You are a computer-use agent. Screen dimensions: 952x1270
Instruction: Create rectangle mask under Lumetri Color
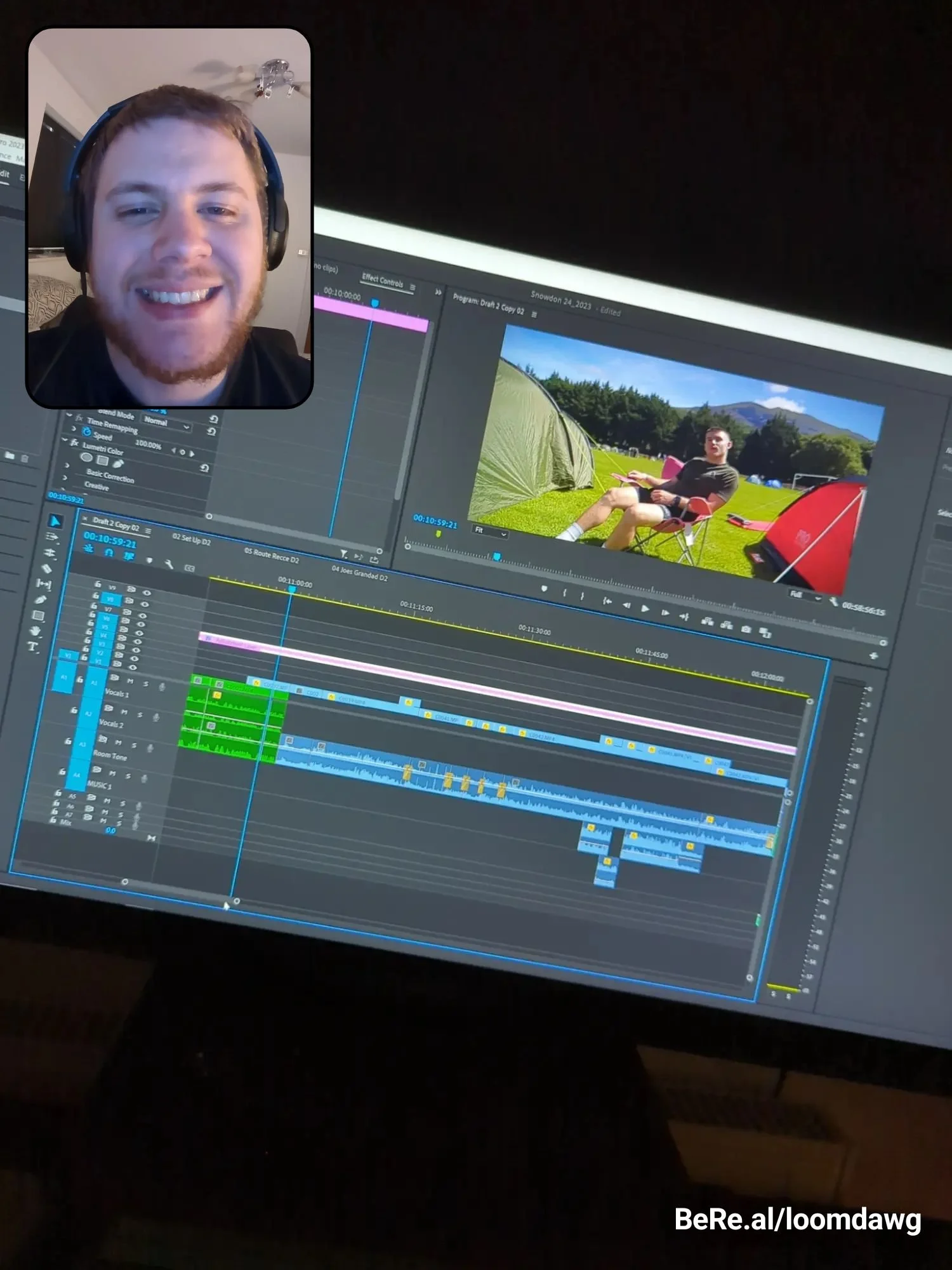tap(103, 460)
